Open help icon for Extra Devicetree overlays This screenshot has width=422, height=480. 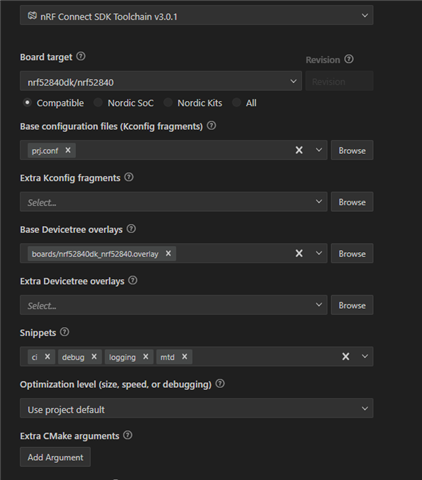(x=133, y=281)
